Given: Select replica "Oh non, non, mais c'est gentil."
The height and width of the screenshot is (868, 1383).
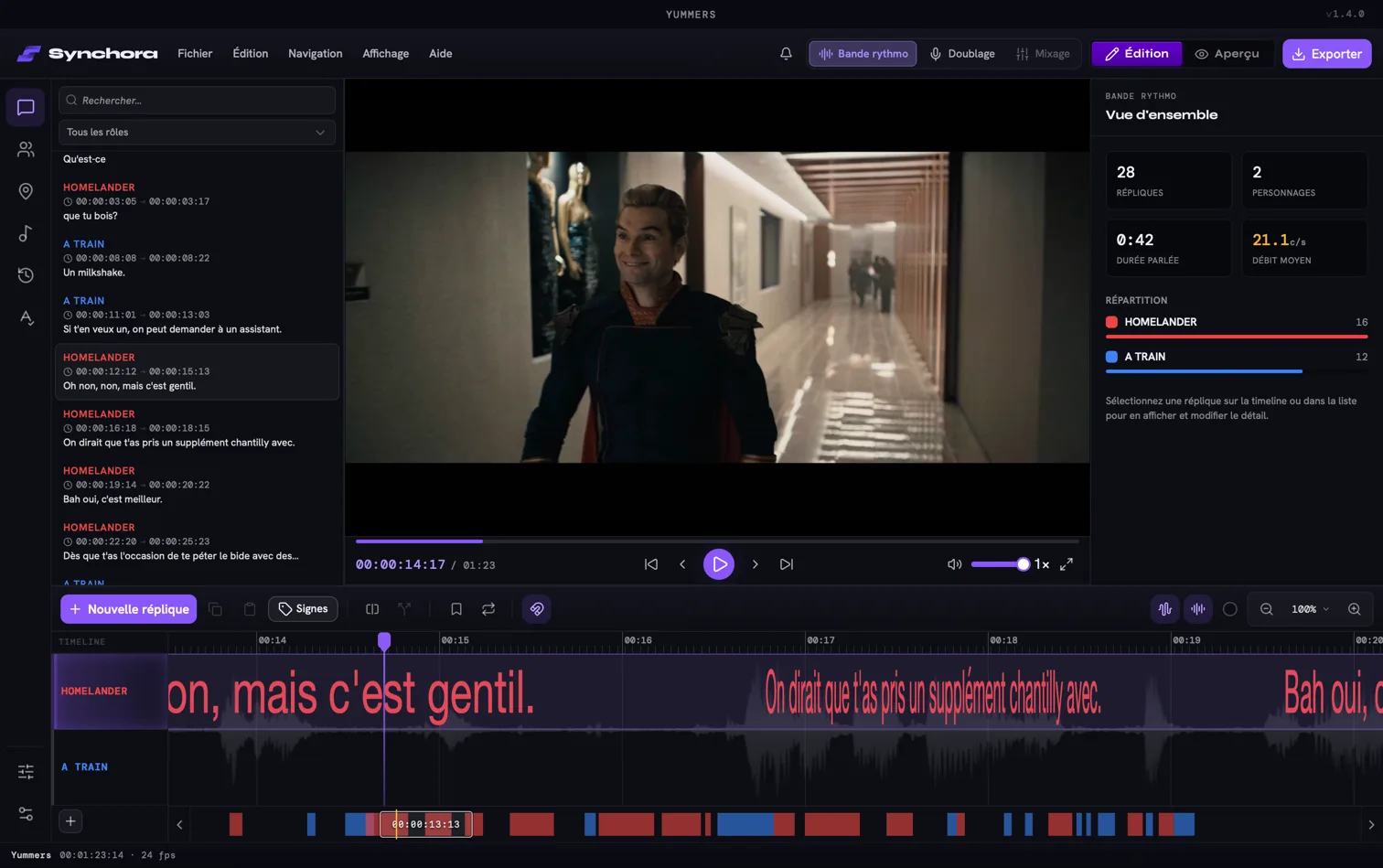Looking at the screenshot, I should pyautogui.click(x=197, y=371).
